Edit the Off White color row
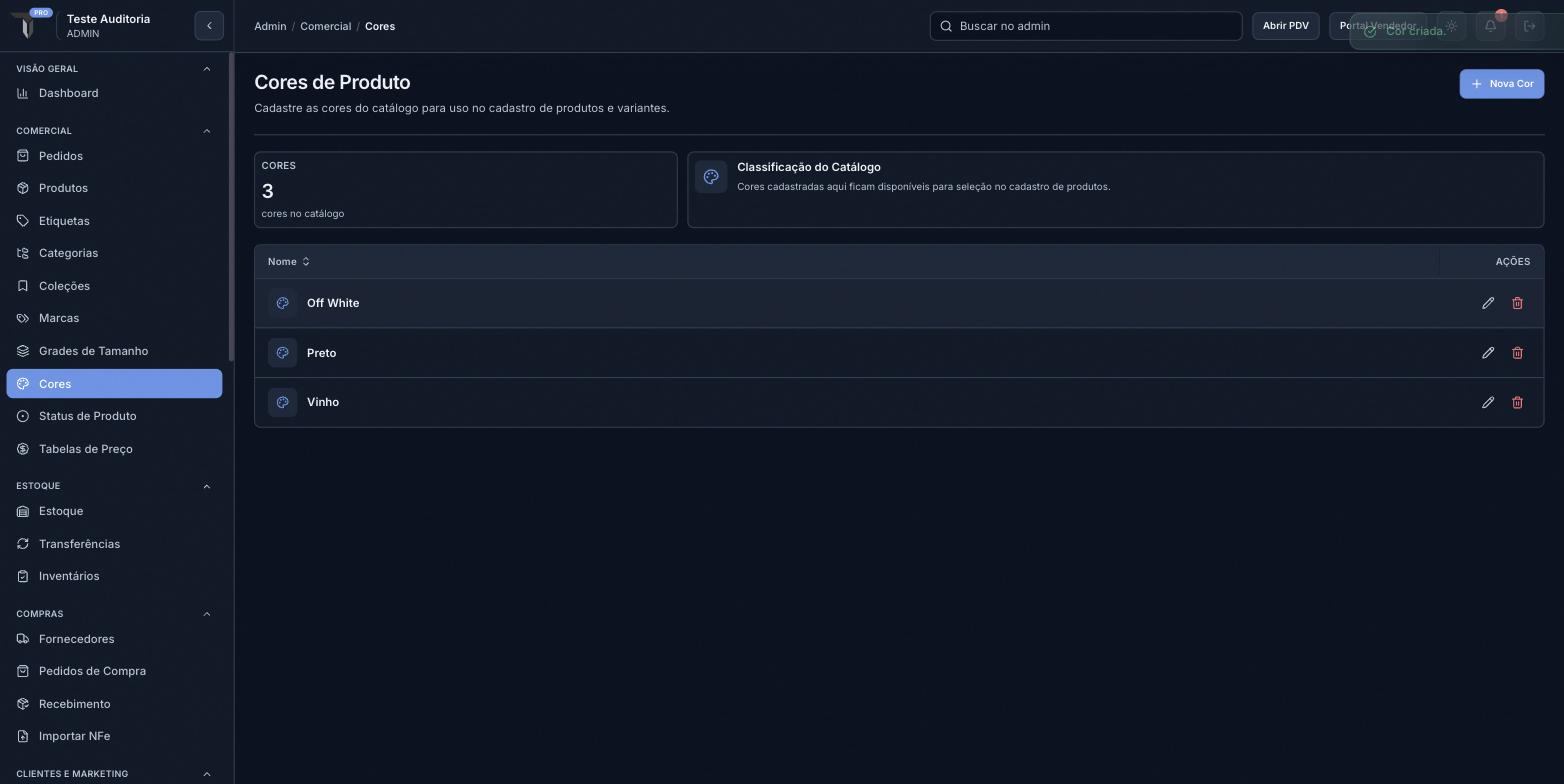Viewport: 1564px width, 784px height. tap(1488, 303)
